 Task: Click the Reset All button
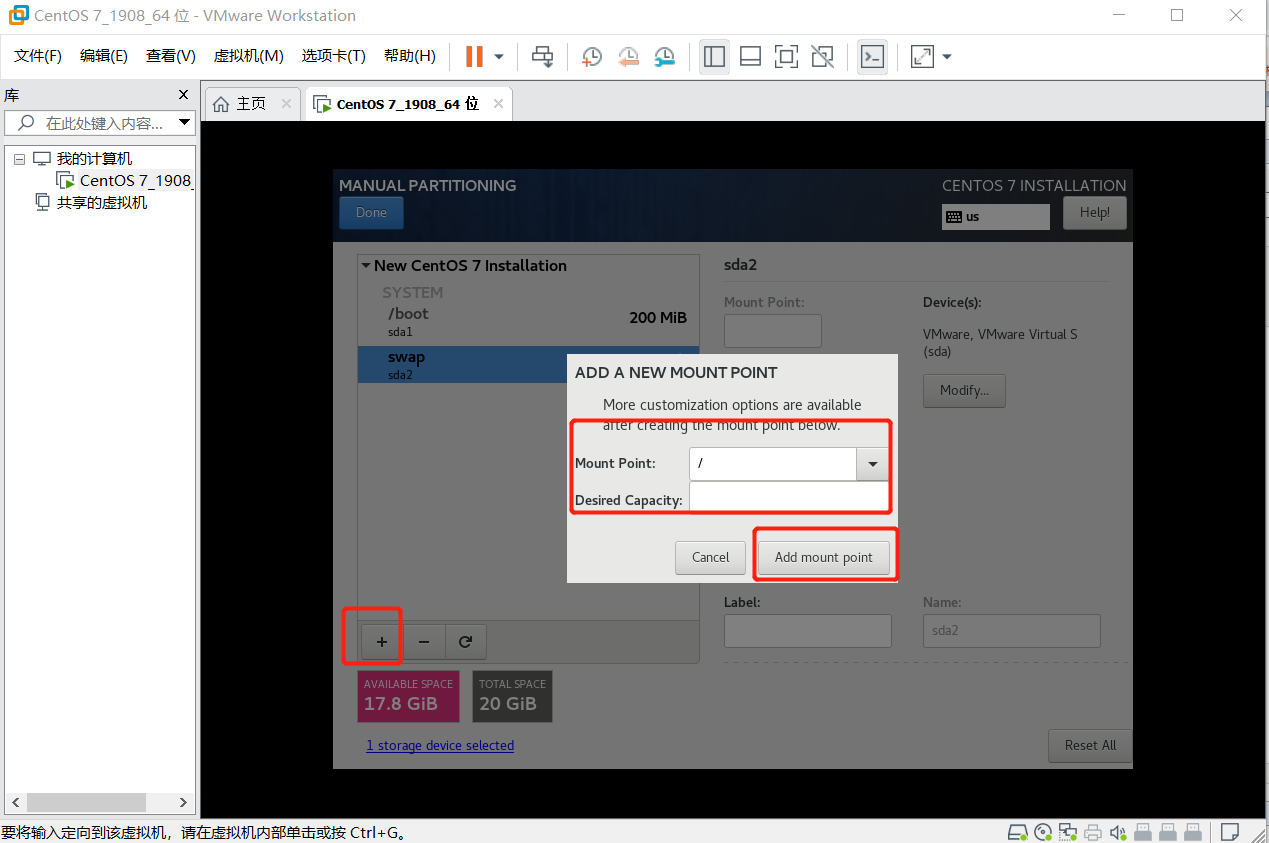tap(1090, 746)
